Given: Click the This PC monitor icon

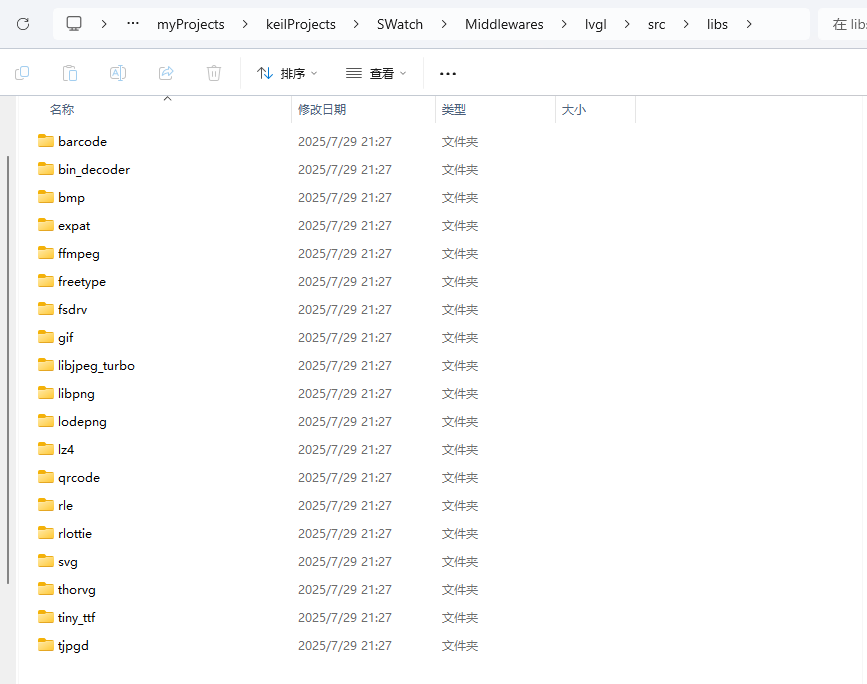Looking at the screenshot, I should pos(74,24).
